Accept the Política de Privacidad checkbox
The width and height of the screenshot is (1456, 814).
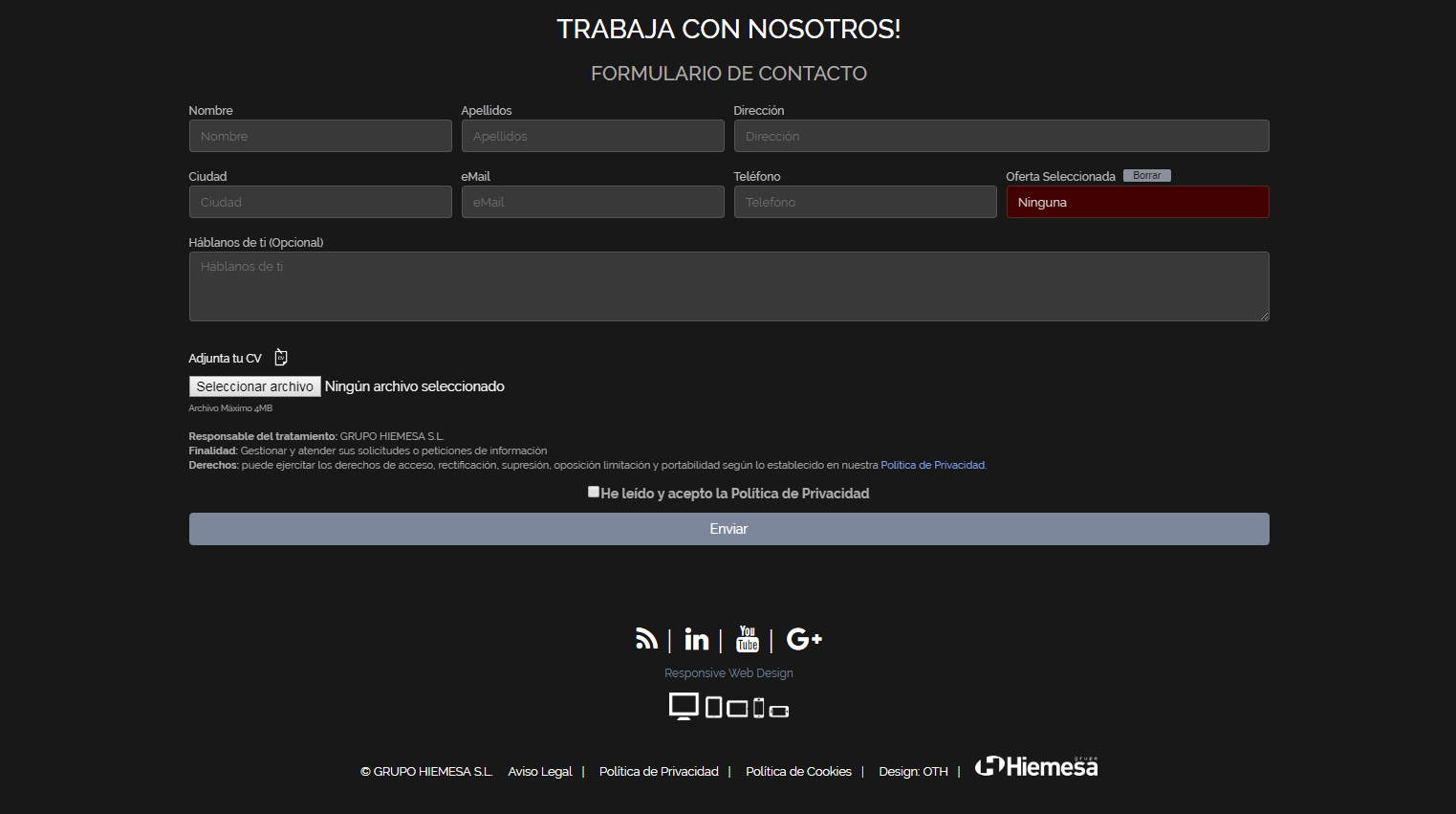click(594, 492)
